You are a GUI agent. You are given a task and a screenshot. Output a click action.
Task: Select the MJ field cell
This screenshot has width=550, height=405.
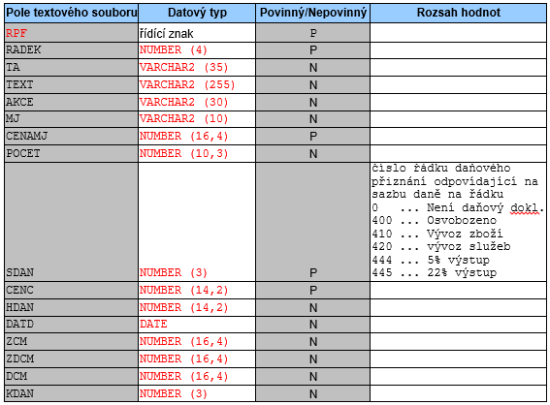pyautogui.click(x=72, y=119)
